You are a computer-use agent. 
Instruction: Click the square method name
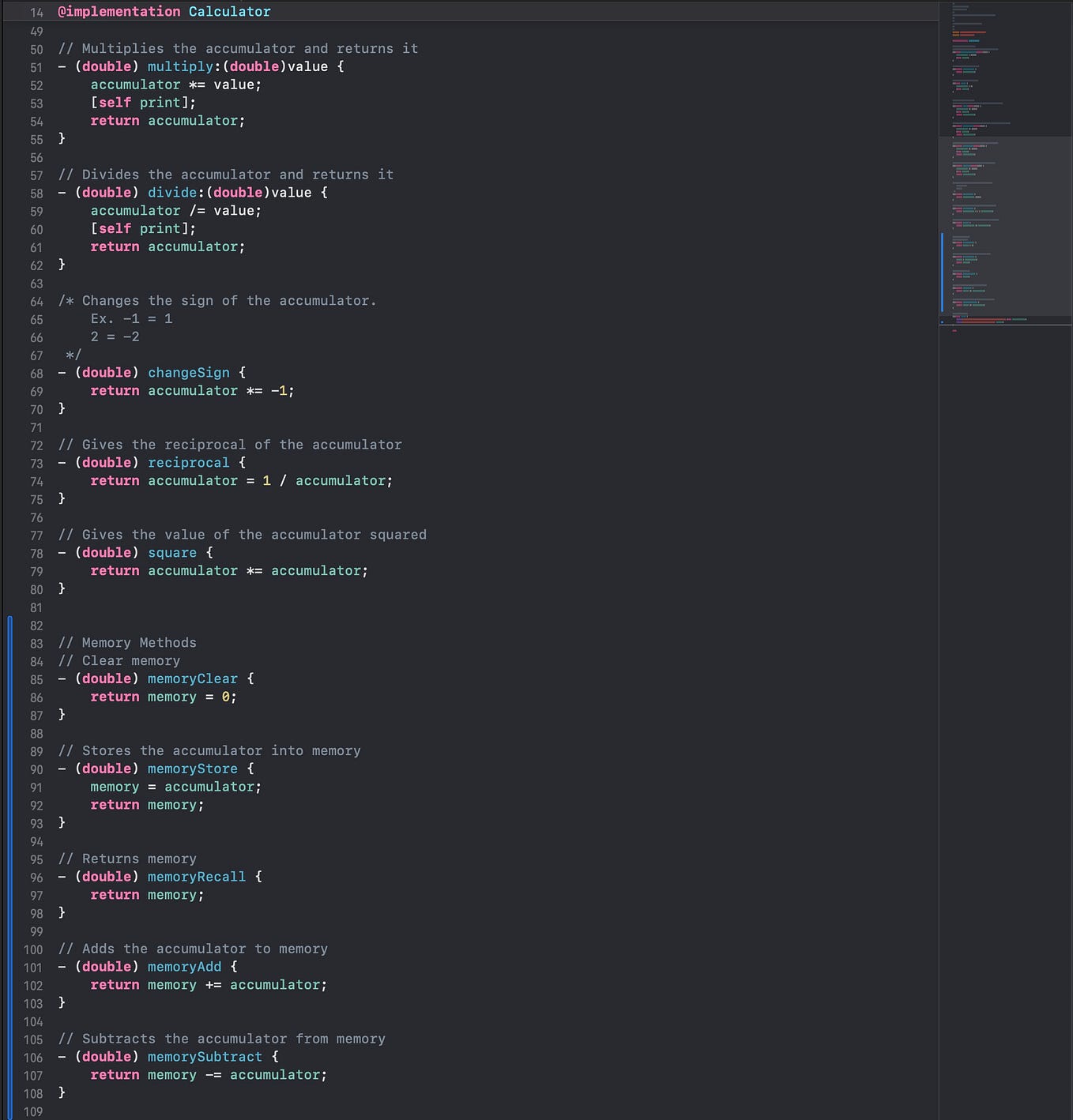(171, 552)
